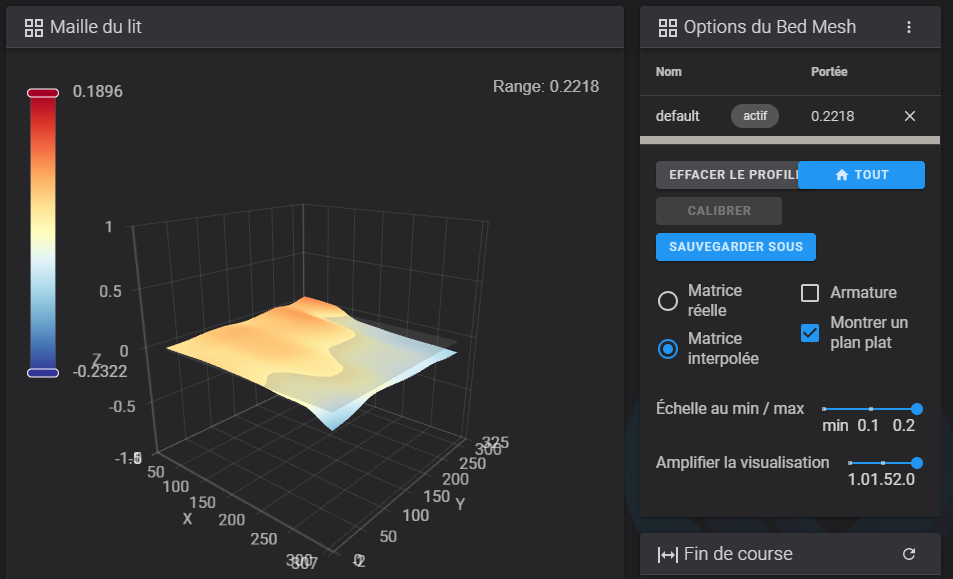Click the actif badge on default profile
The image size is (953, 579).
(755, 116)
